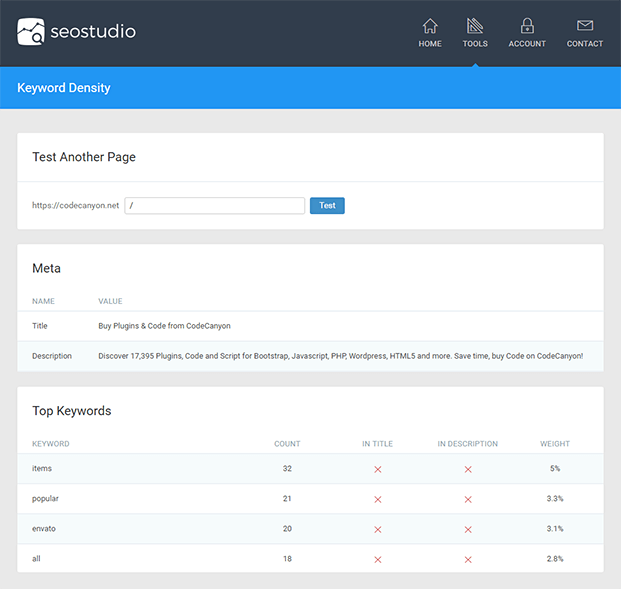Image resolution: width=621 pixels, height=589 pixels.
Task: Select the CONTACT menu label
Action: tap(585, 44)
